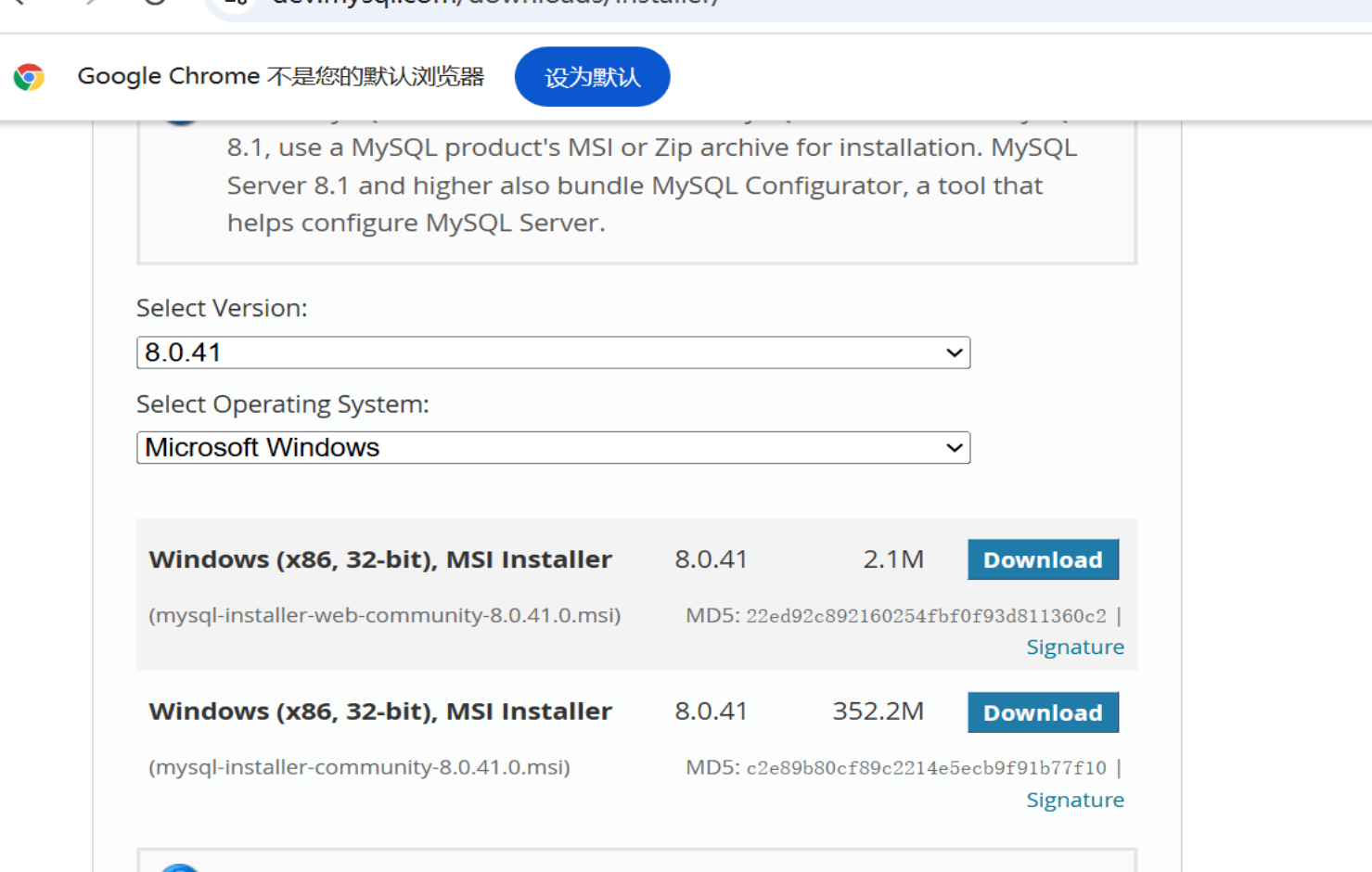Click the 2.1M file size text
Viewport: 1372px width, 872px height.
[x=893, y=559]
